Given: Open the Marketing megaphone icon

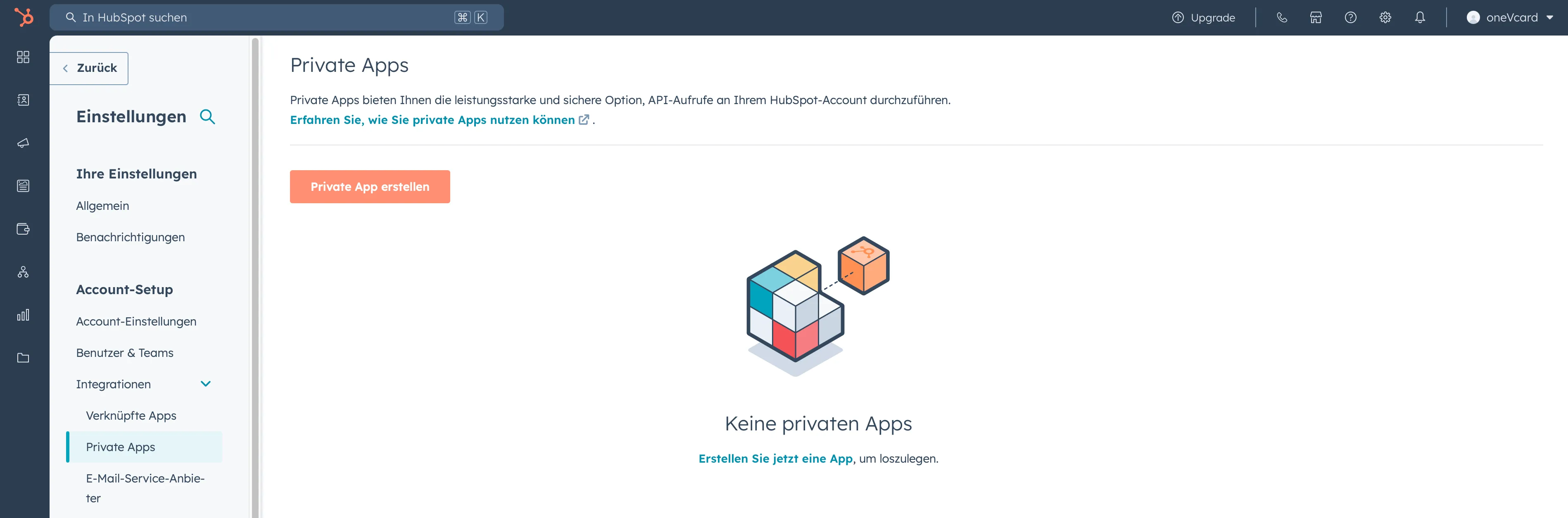Looking at the screenshot, I should tap(23, 143).
